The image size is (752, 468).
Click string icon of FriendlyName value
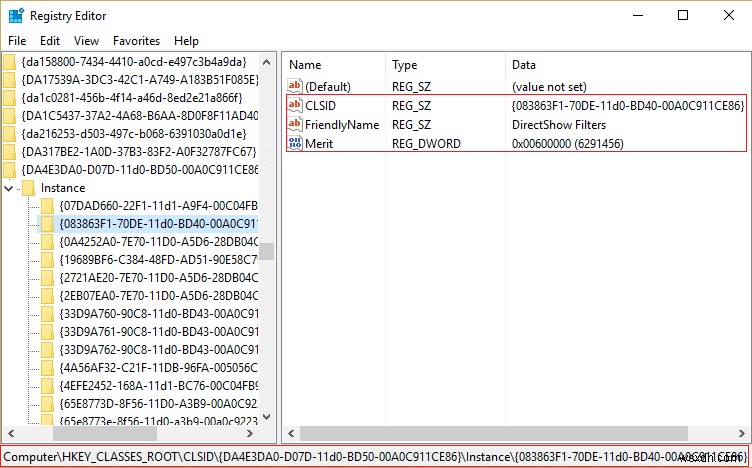pos(295,124)
